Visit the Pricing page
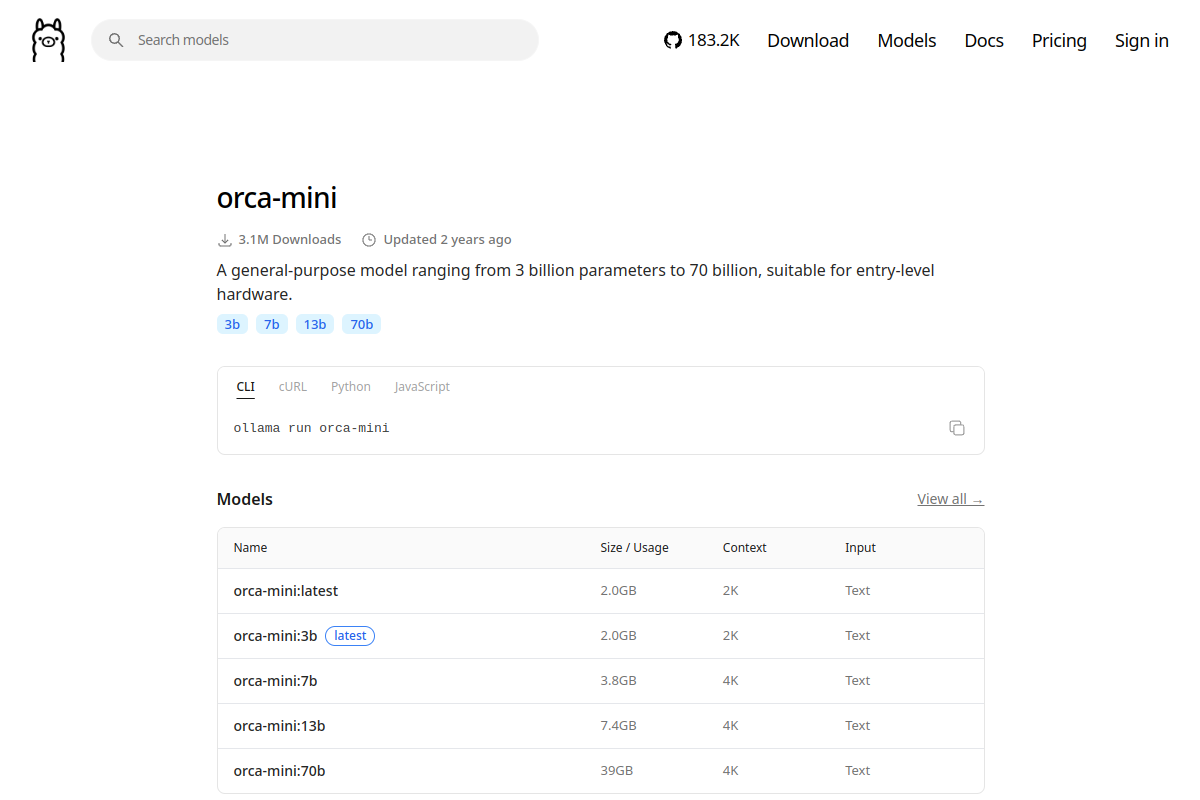 point(1059,40)
